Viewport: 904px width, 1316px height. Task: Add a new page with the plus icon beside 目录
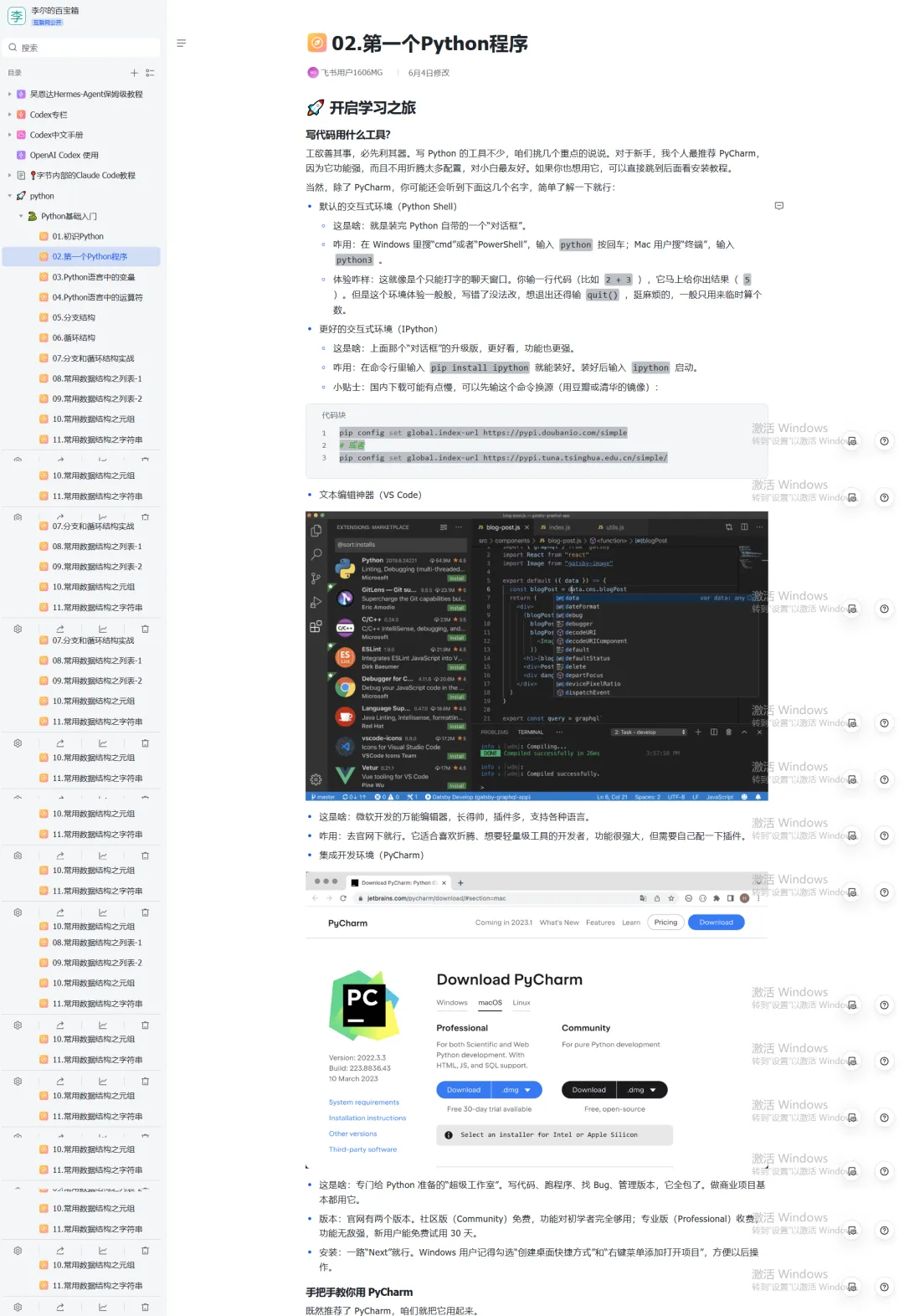point(134,73)
